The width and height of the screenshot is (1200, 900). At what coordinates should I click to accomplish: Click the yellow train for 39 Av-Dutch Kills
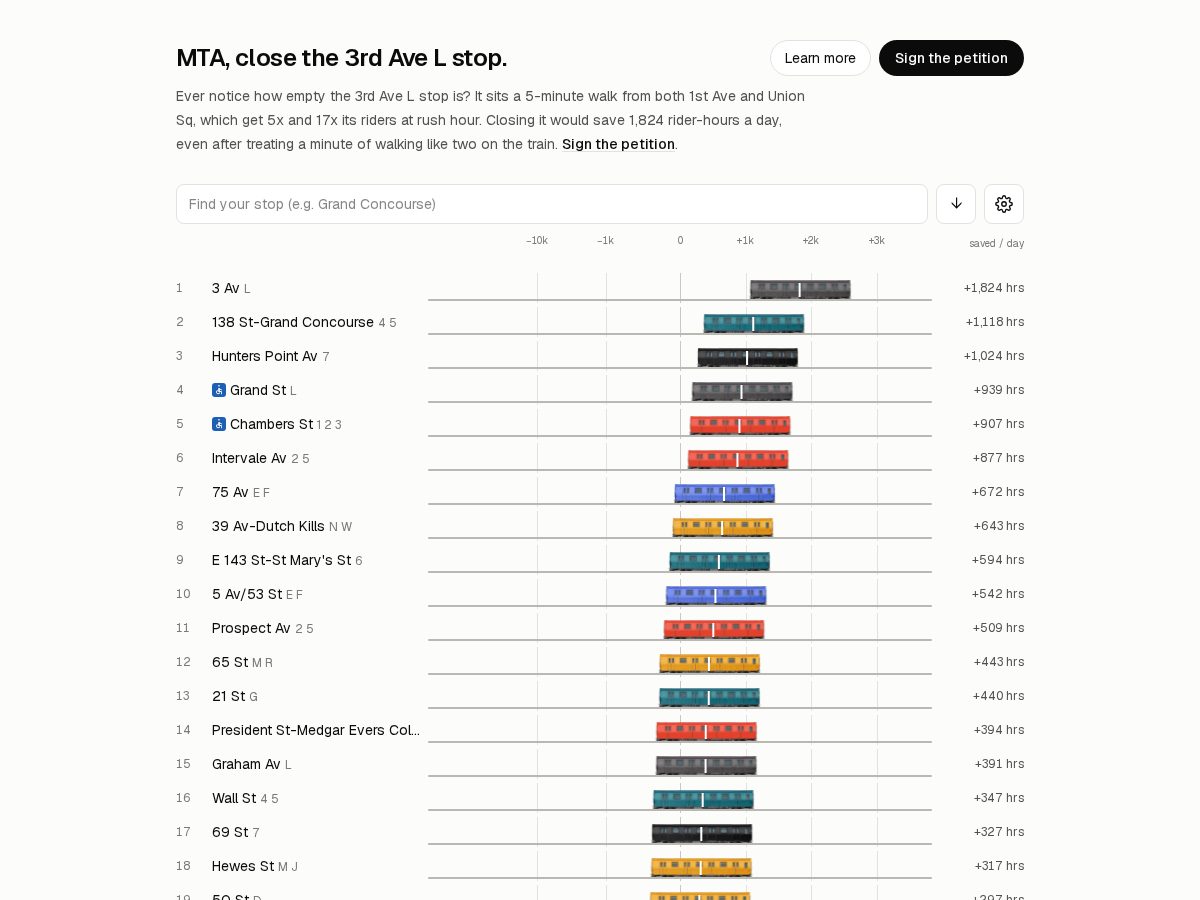coord(723,528)
